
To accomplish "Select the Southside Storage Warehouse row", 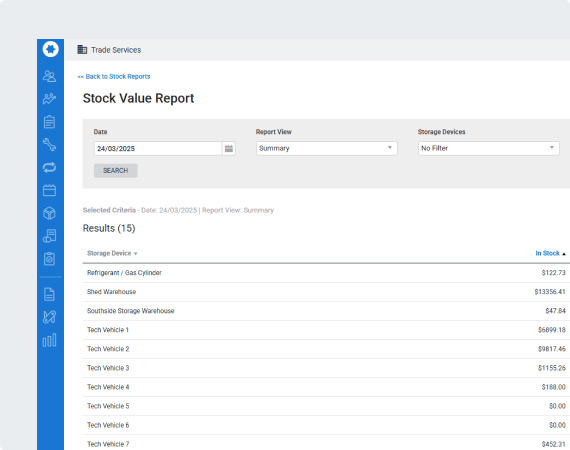I will (x=326, y=311).
